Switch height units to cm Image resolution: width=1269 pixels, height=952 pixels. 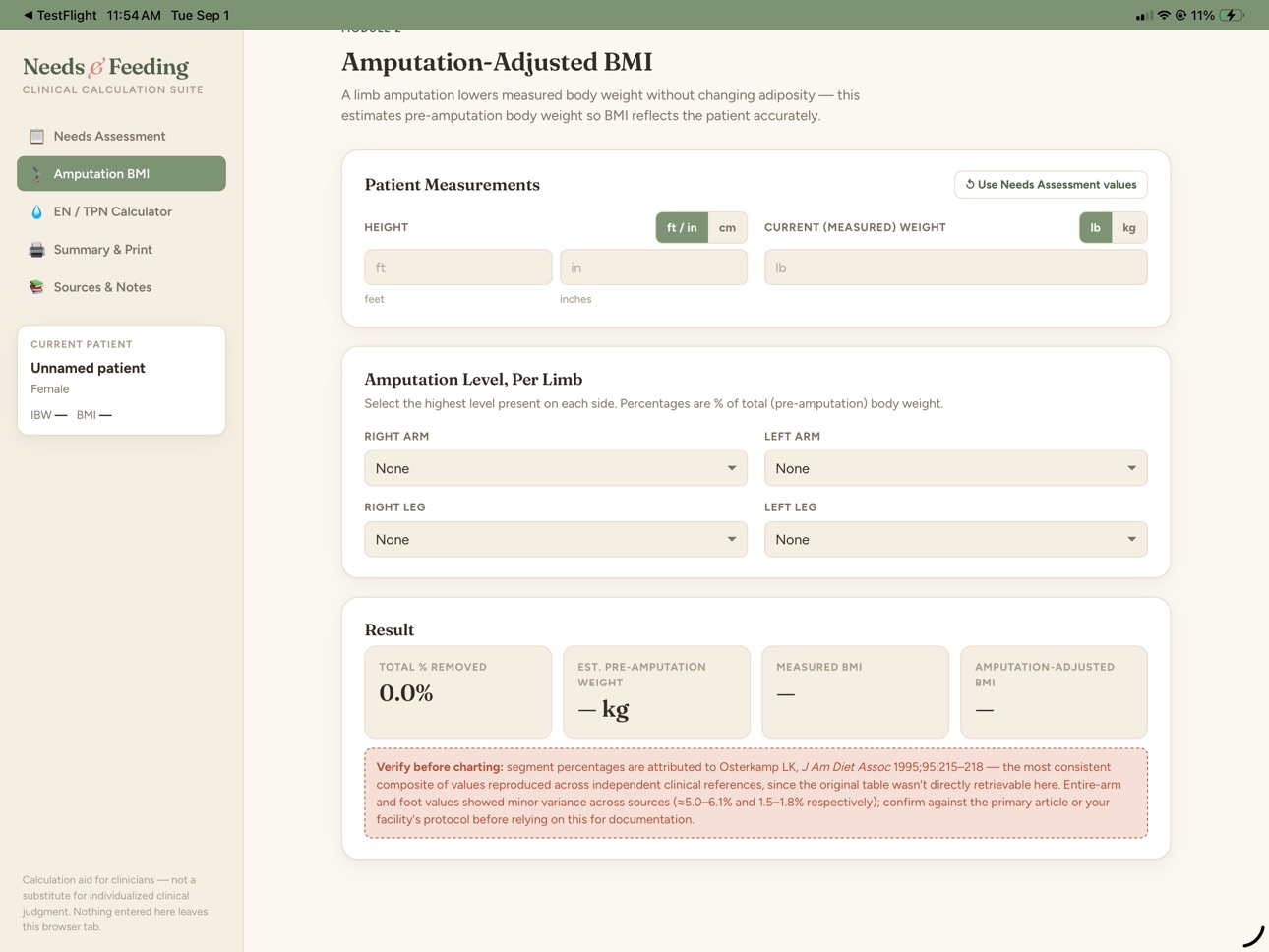pyautogui.click(x=727, y=227)
